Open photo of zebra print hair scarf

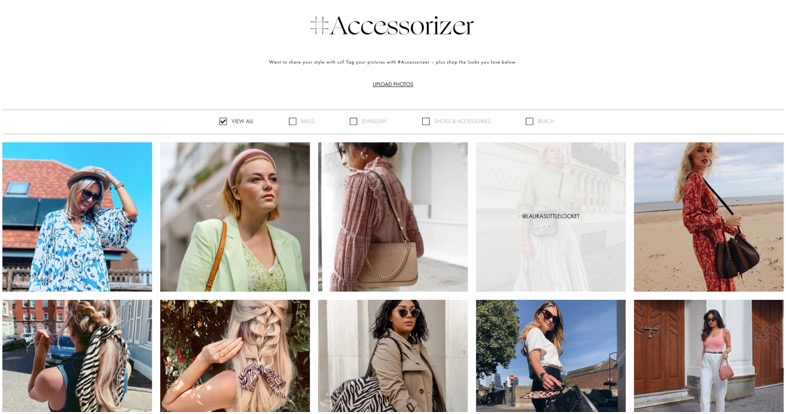click(77, 356)
